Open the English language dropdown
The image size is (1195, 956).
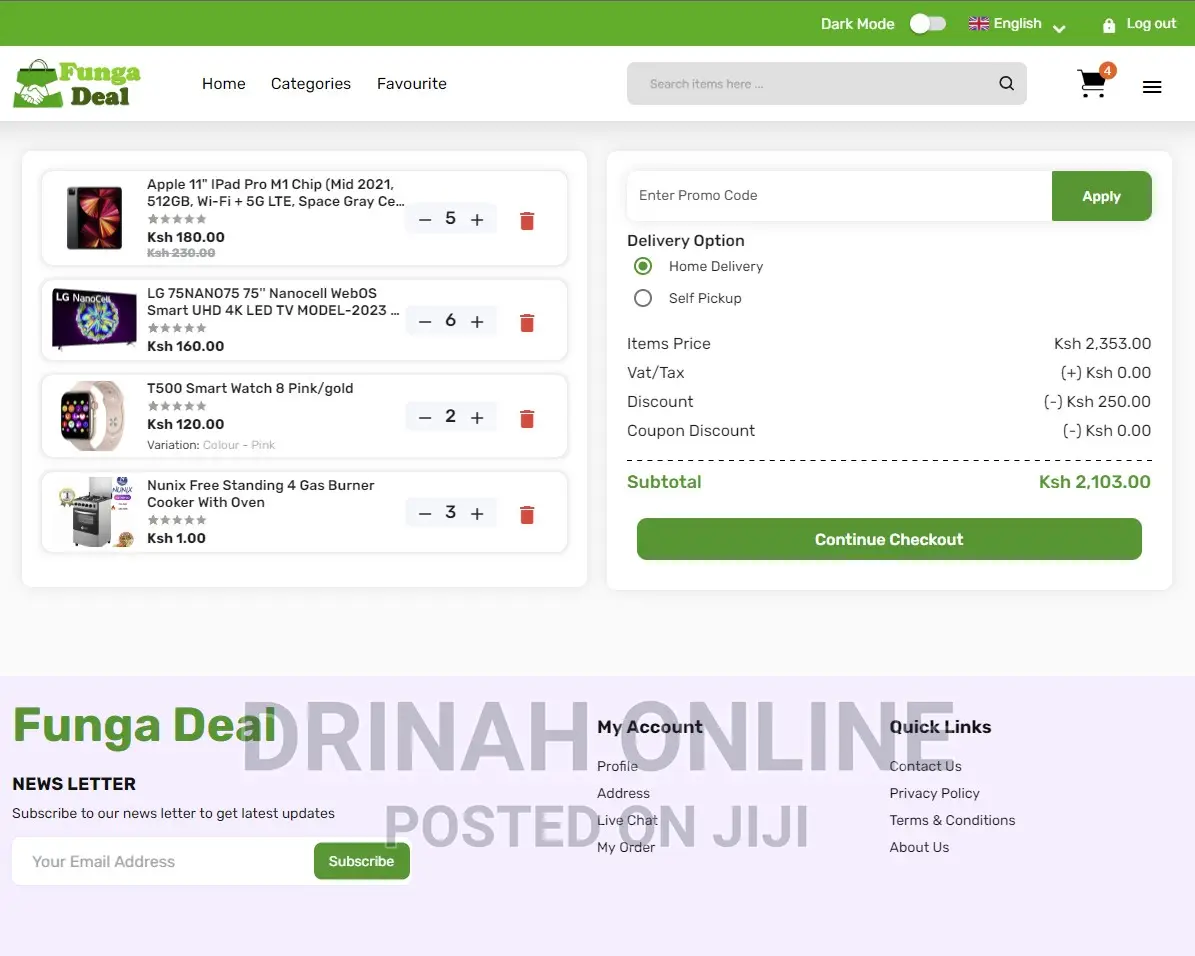pos(1017,24)
